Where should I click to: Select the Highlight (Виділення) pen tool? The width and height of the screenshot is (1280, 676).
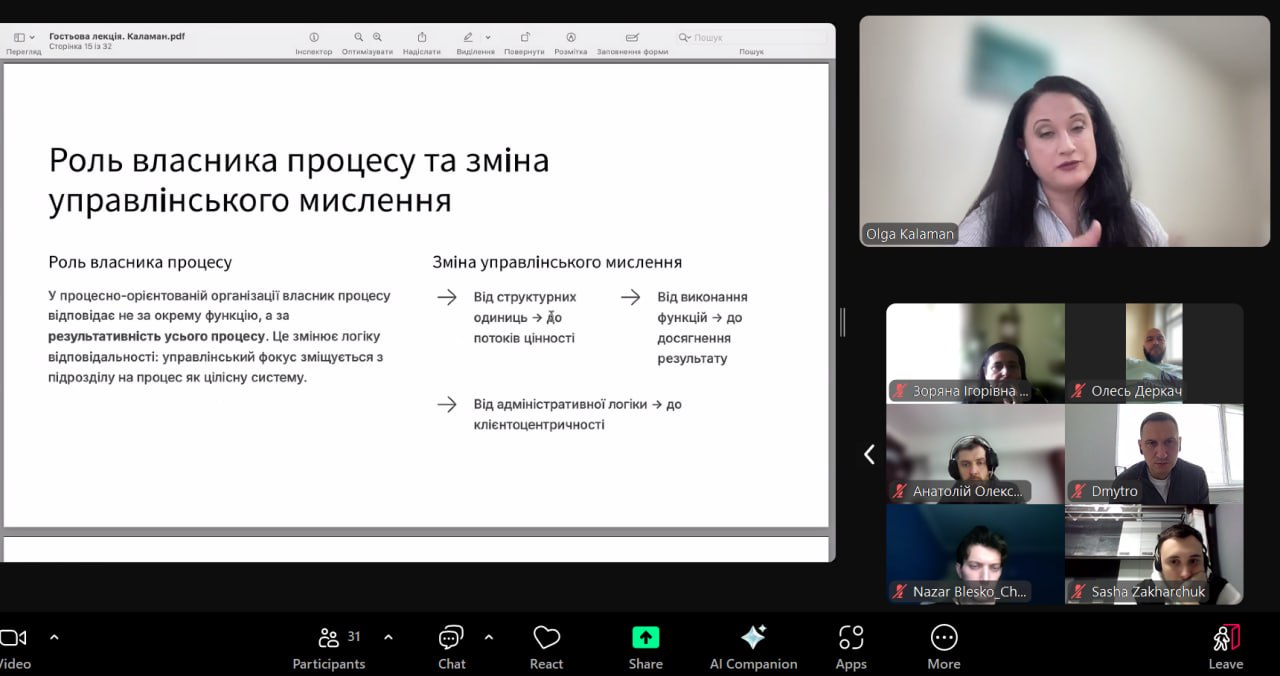(468, 37)
